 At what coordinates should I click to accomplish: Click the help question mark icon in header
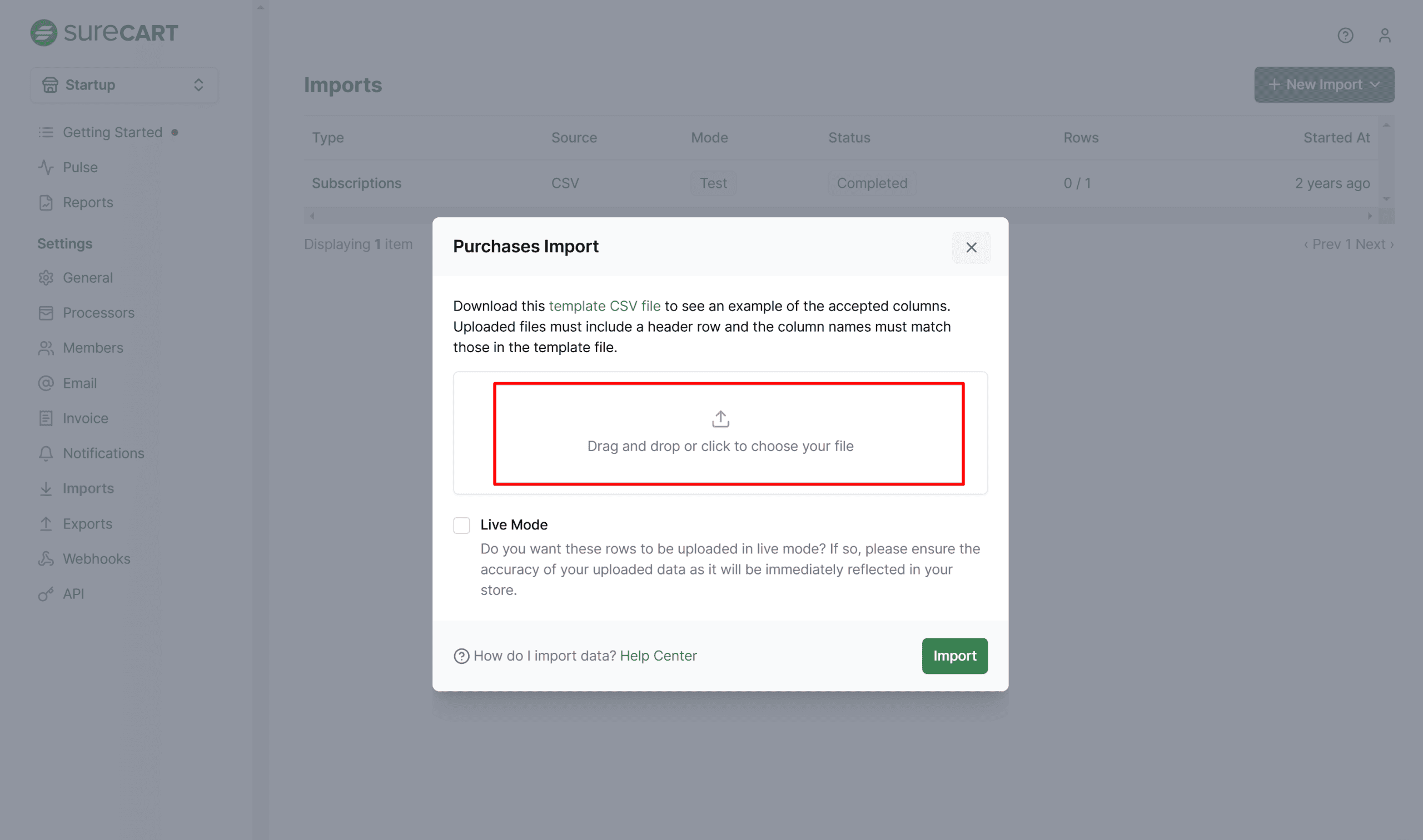pyautogui.click(x=1345, y=36)
